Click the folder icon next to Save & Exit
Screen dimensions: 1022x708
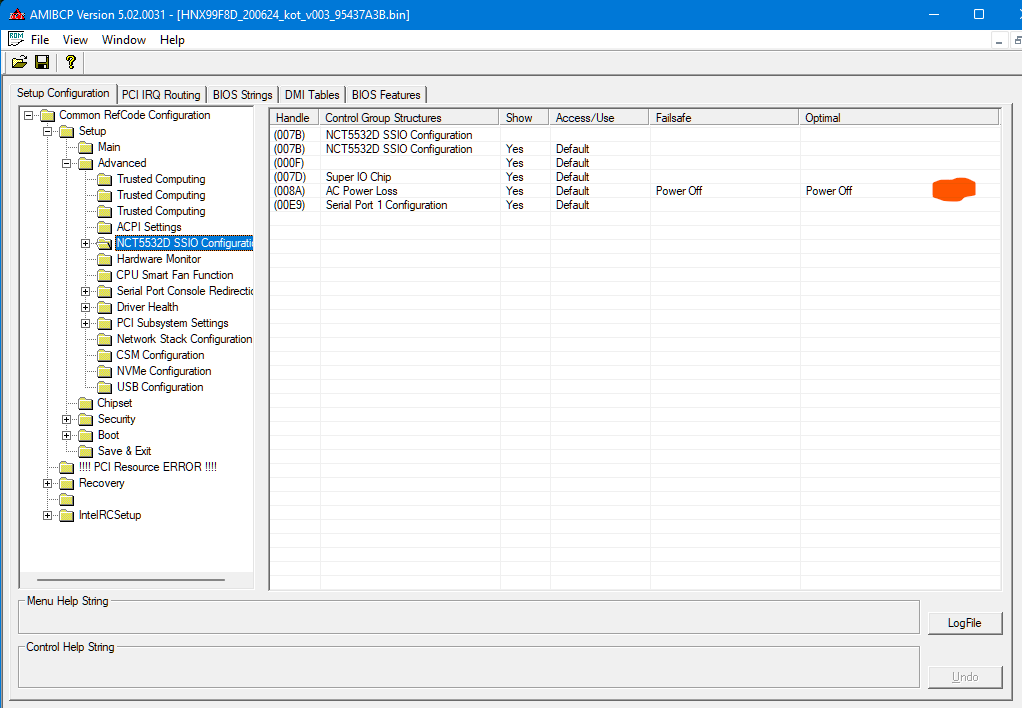(x=85, y=451)
